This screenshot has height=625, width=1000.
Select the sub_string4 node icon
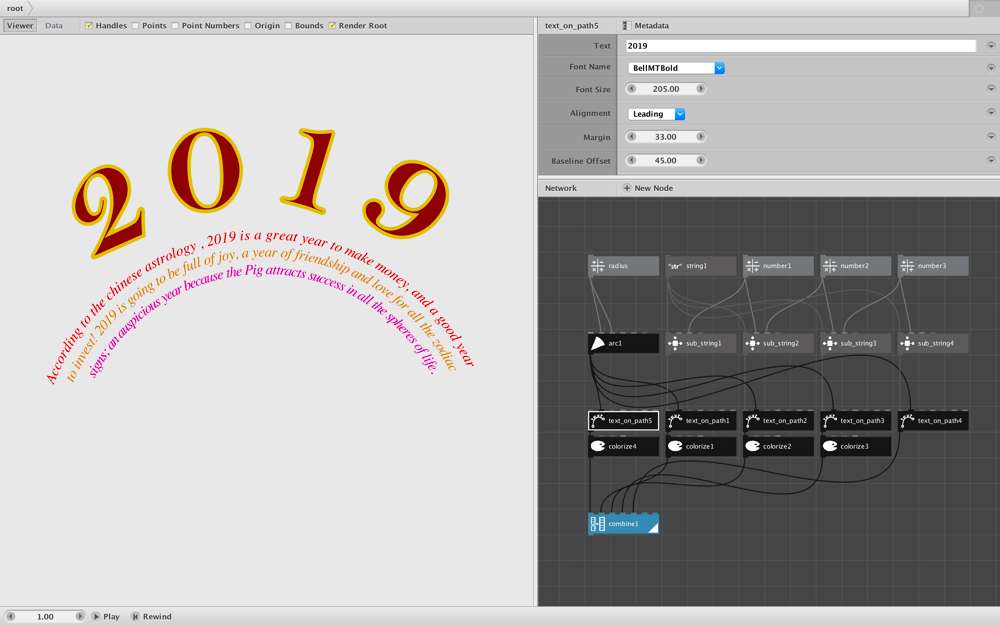point(907,343)
